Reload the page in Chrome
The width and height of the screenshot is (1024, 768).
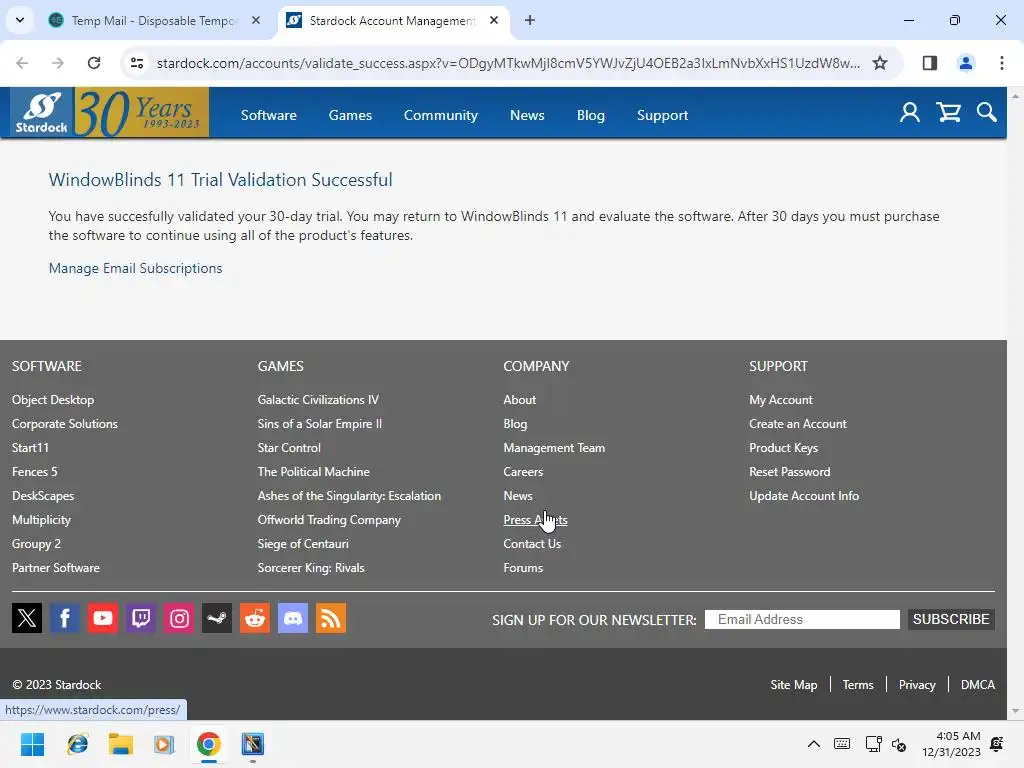coord(94,63)
